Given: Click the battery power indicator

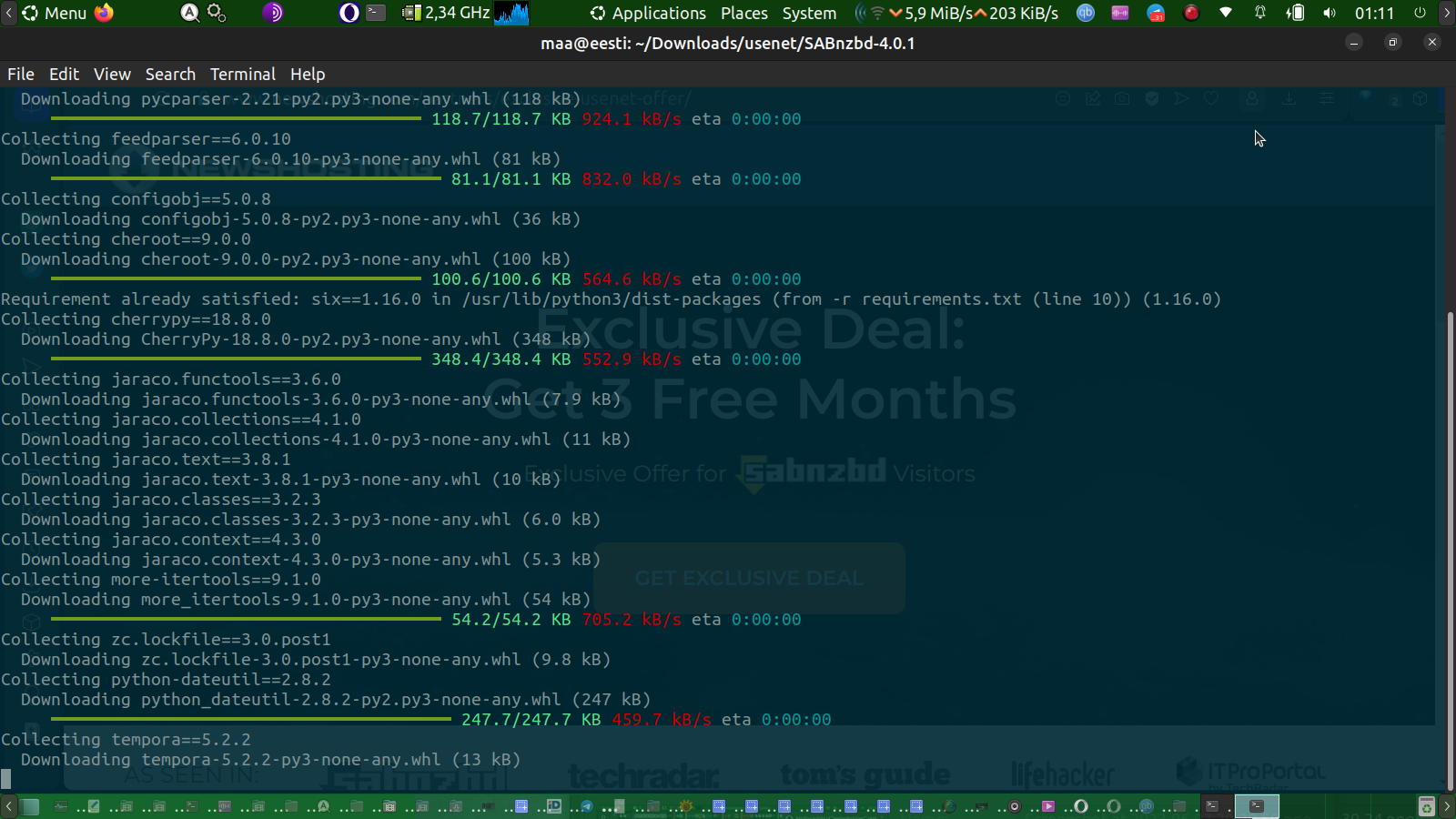Looking at the screenshot, I should pos(1295,13).
